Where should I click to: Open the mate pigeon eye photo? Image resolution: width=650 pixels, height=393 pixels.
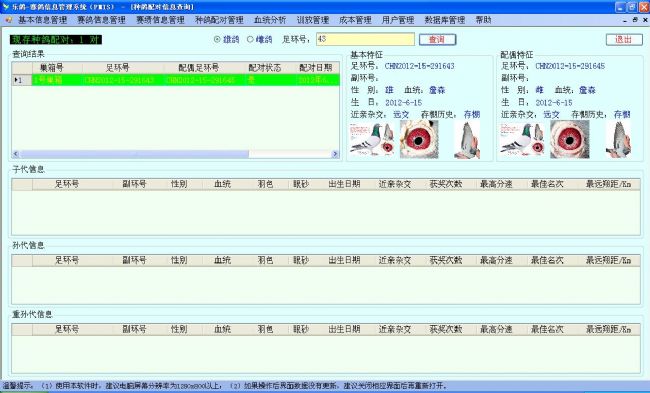point(570,139)
